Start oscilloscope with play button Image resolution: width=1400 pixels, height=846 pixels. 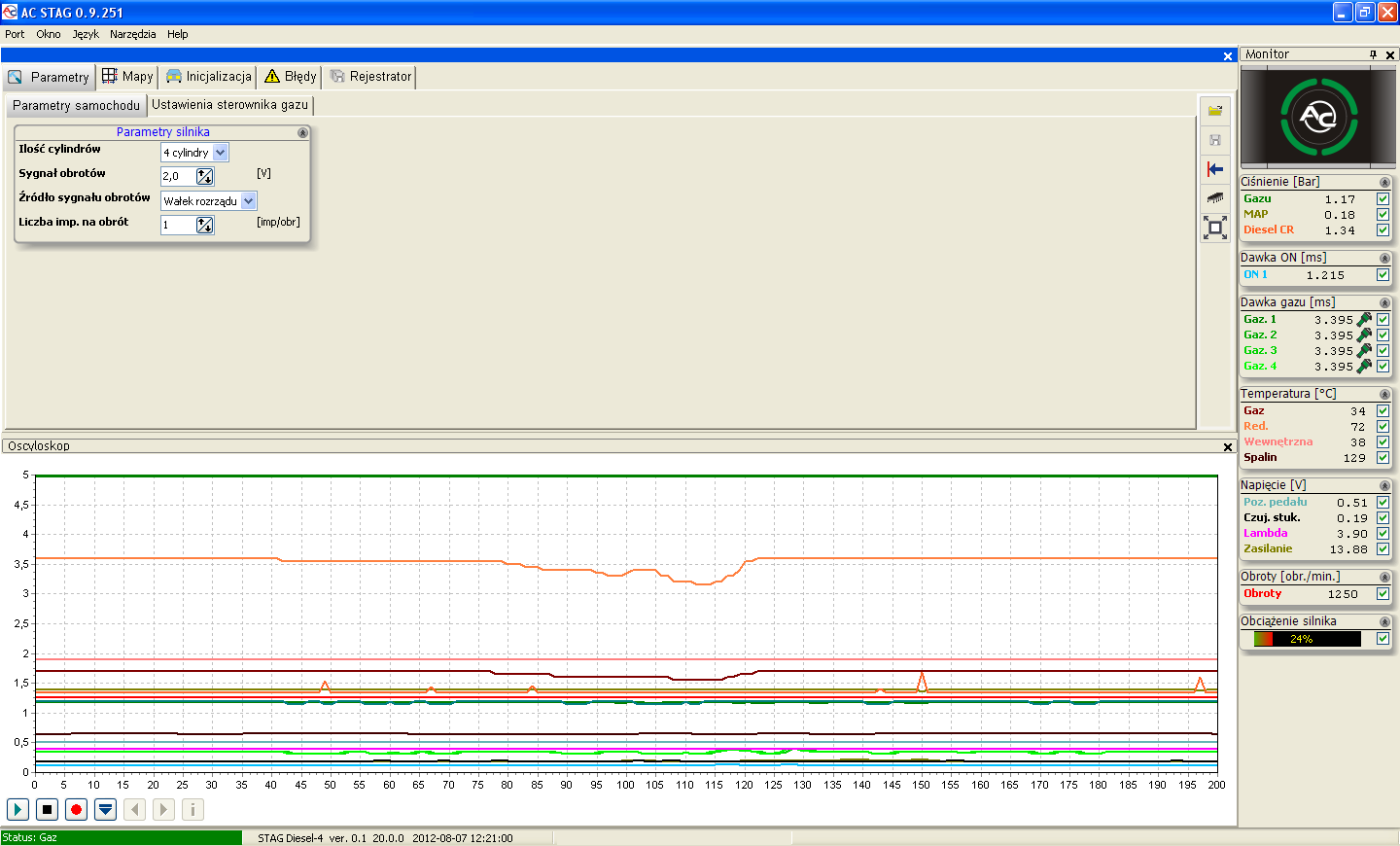[17, 809]
